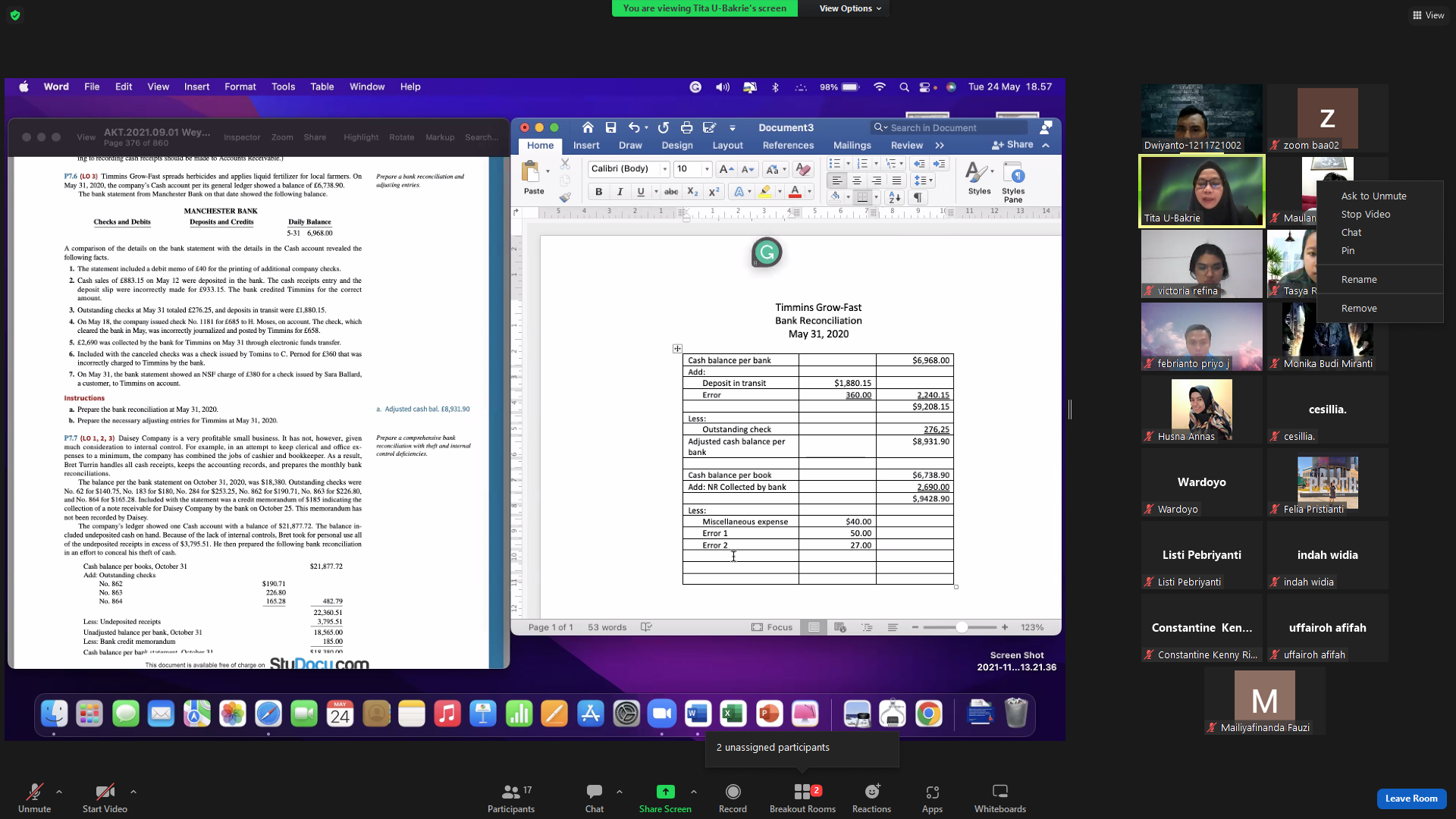Image resolution: width=1456 pixels, height=819 pixels.
Task: Clear all formatting with eraser icon
Action: pos(803,169)
